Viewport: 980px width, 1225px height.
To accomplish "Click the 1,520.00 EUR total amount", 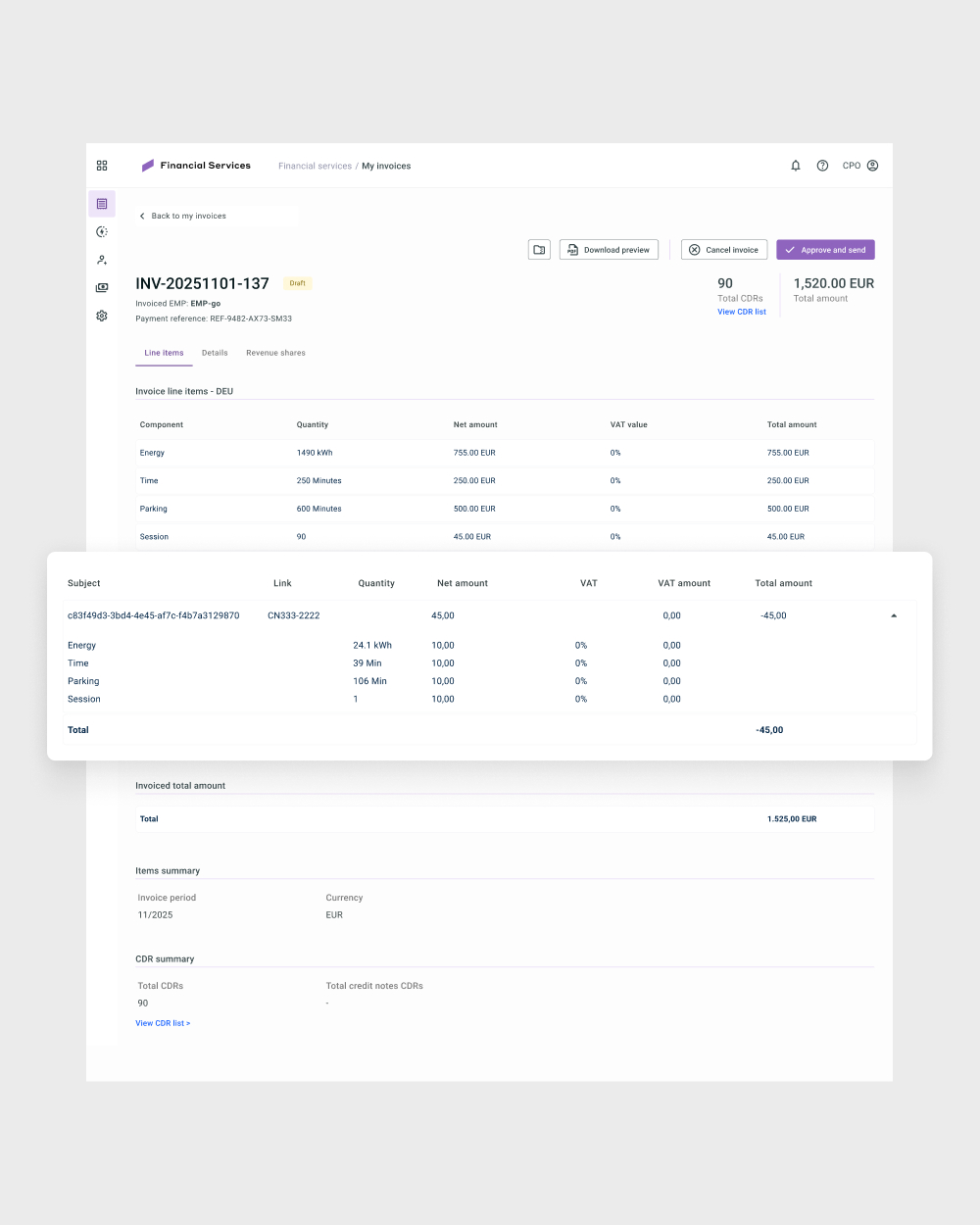I will click(834, 283).
